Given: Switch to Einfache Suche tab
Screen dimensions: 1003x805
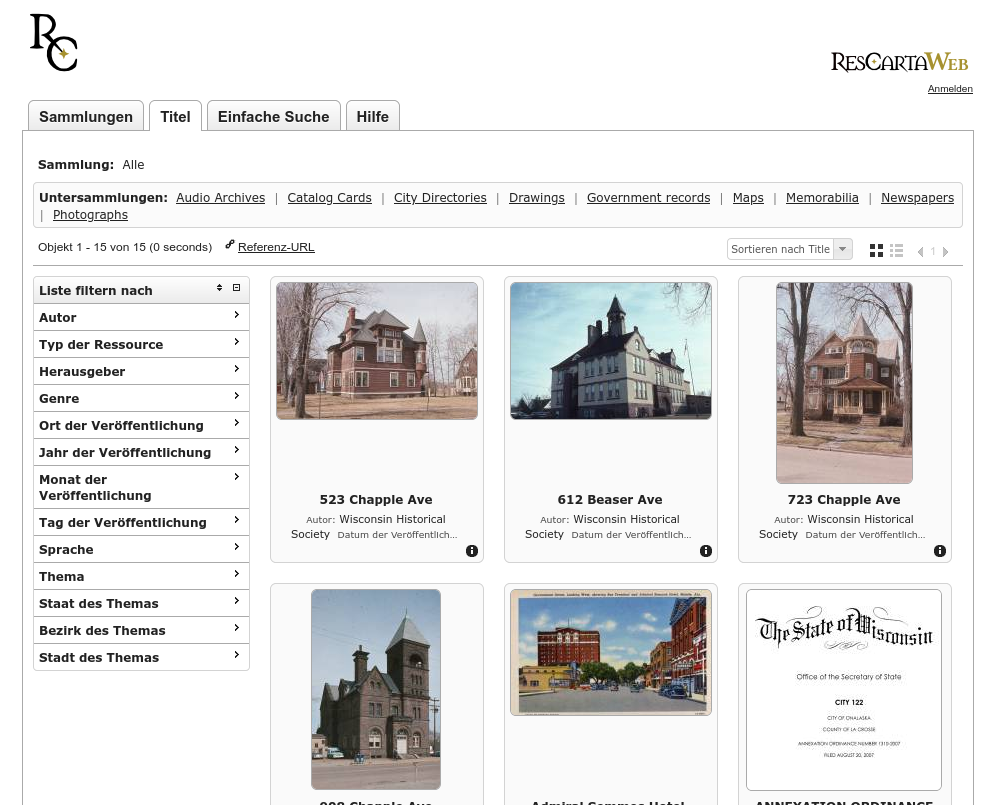Looking at the screenshot, I should [x=273, y=116].
